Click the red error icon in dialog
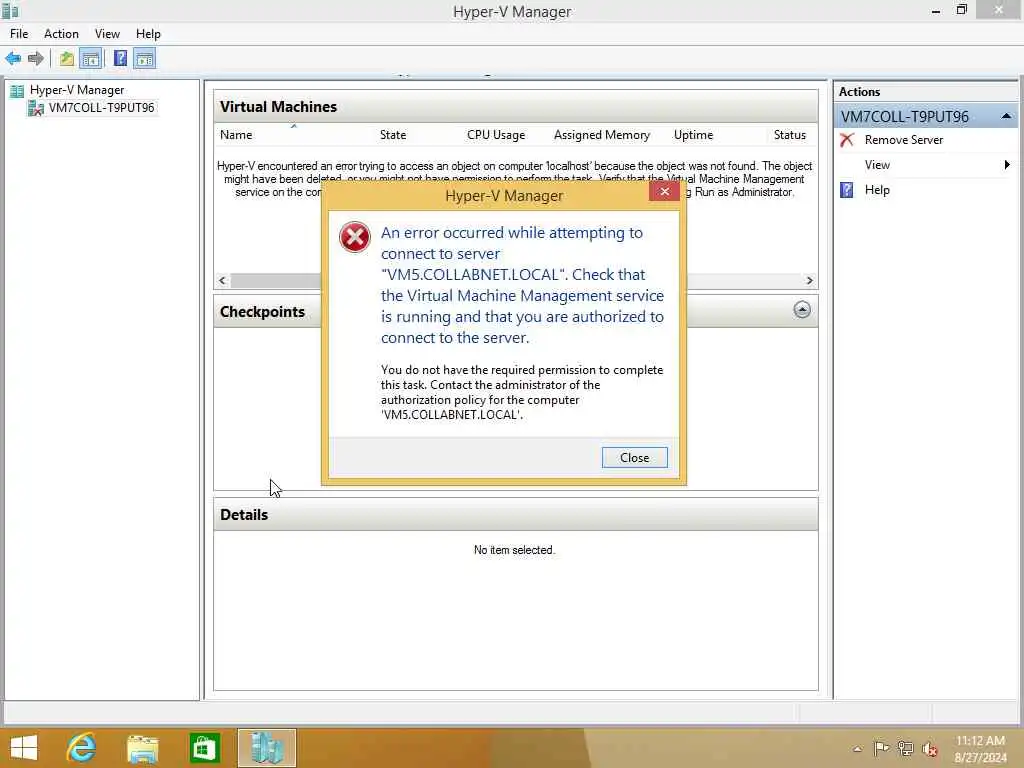Screen dimensions: 1024x768 pos(355,237)
